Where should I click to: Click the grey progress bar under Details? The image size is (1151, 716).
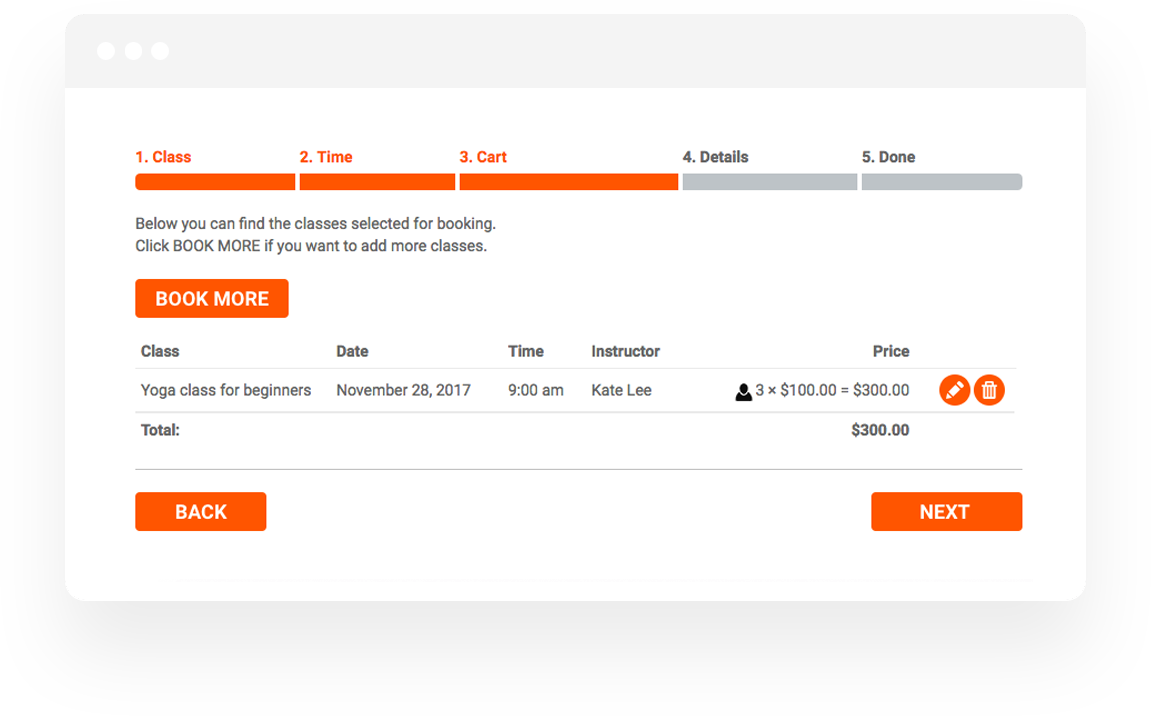(770, 182)
